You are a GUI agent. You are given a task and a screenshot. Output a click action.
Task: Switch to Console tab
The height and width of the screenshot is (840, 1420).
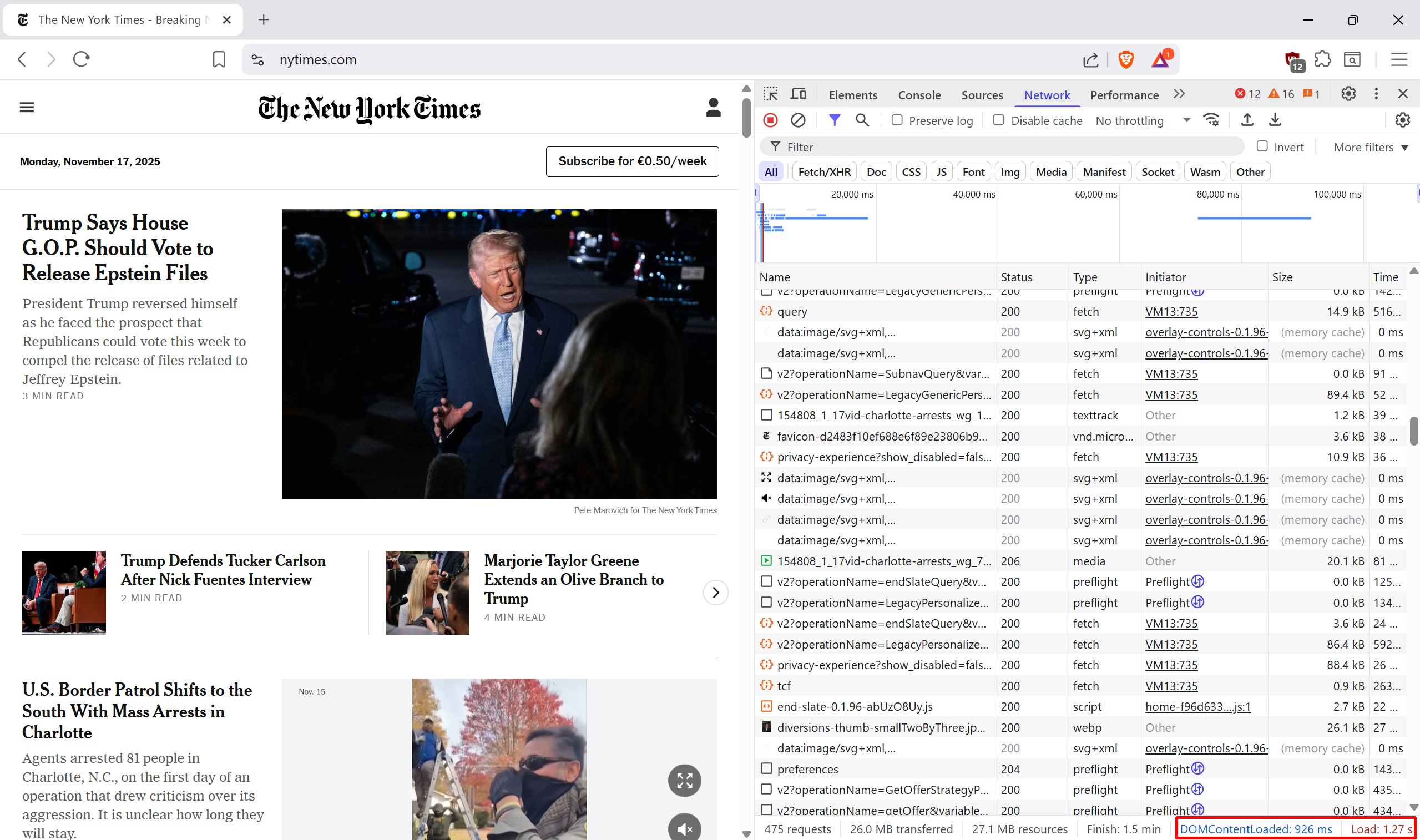(x=919, y=95)
